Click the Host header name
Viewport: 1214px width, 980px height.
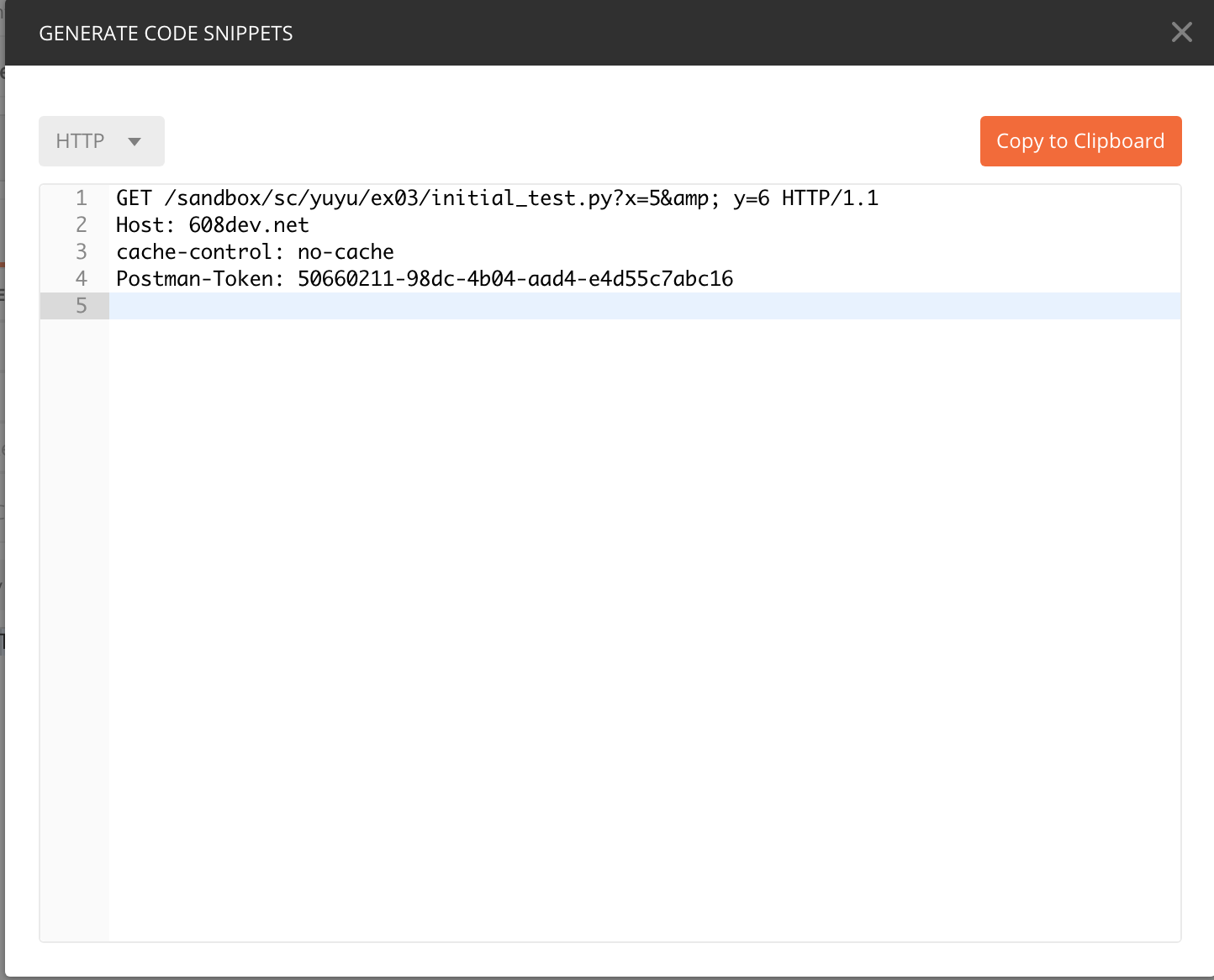tap(141, 225)
